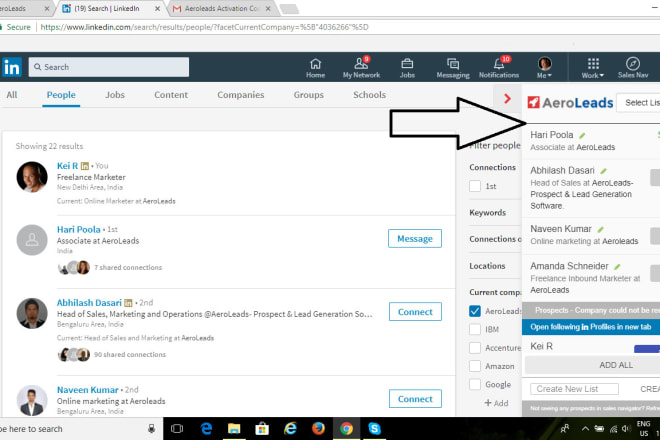Open Sales Nav compass icon

(x=633, y=68)
